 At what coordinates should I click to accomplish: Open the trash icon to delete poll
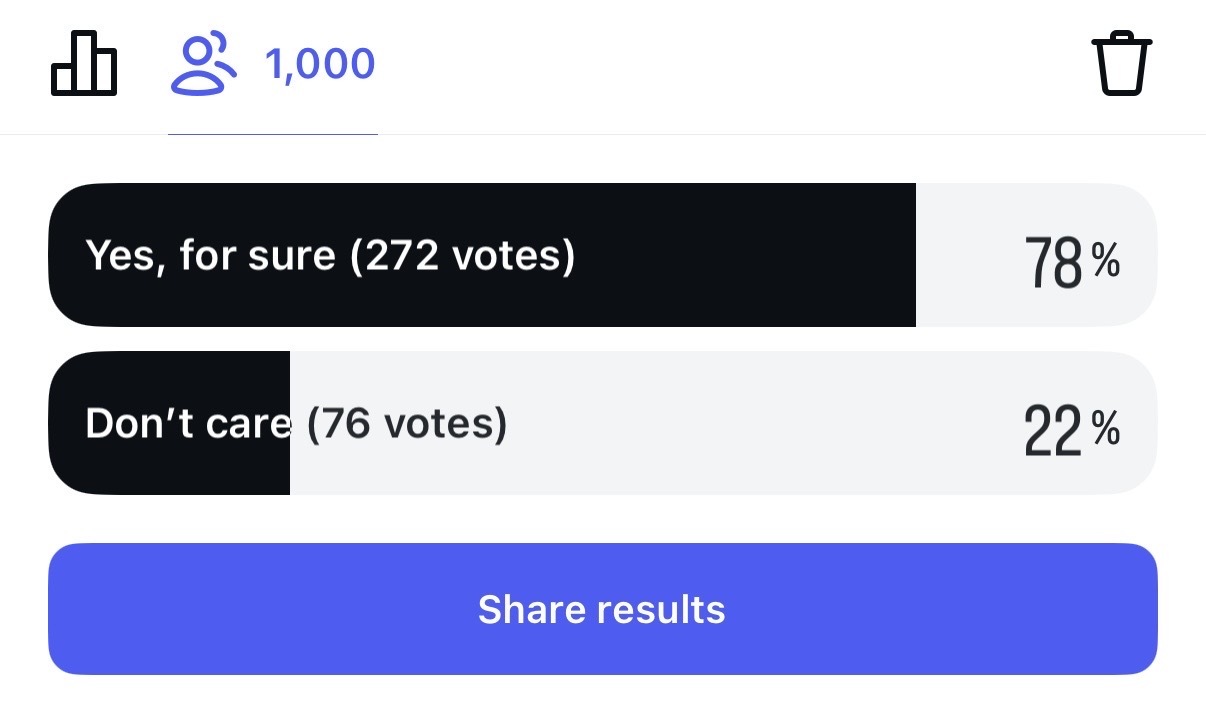point(1122,62)
